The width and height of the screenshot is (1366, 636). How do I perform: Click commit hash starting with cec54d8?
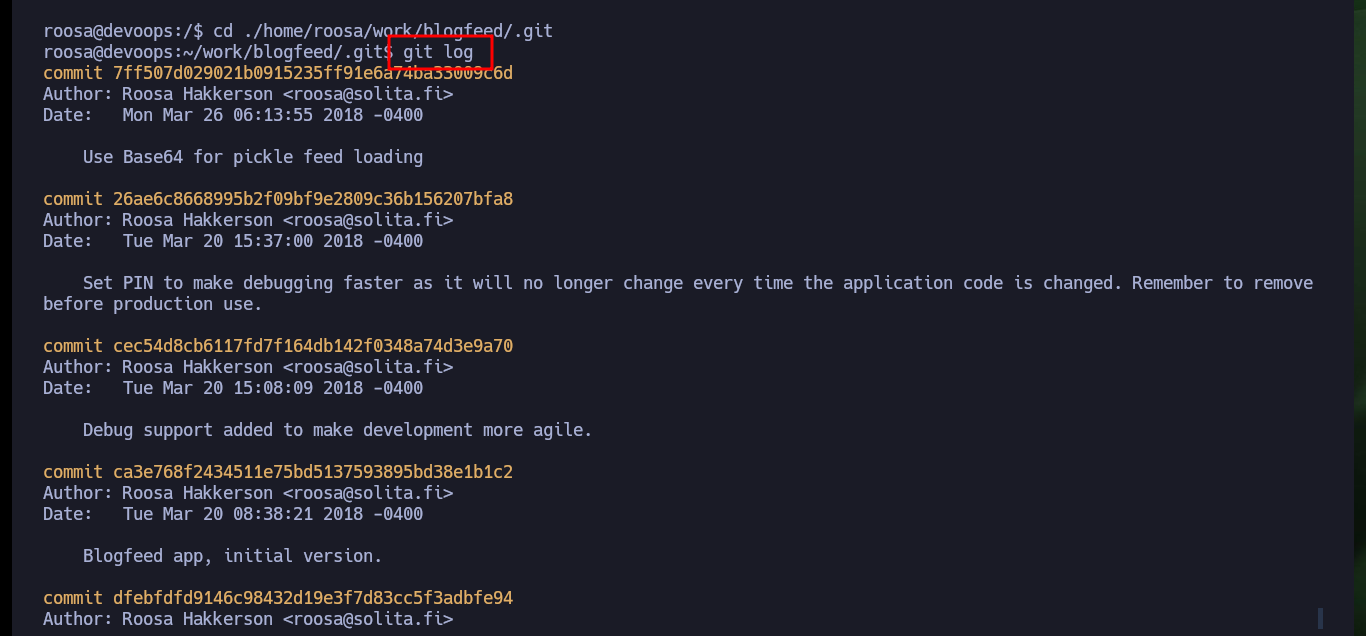click(x=313, y=346)
